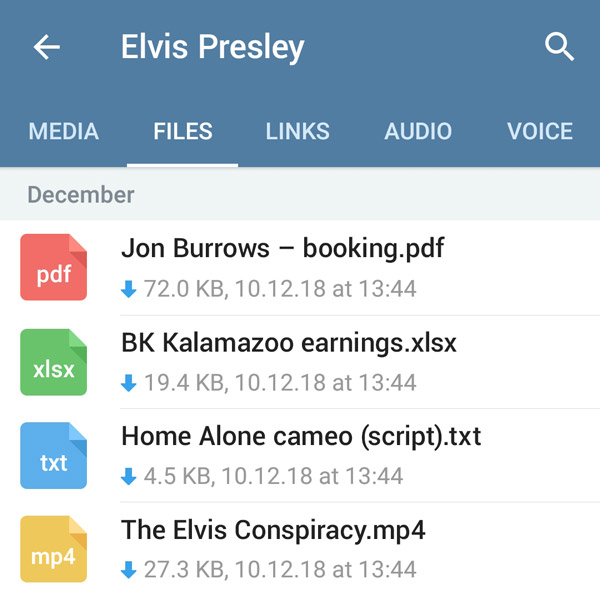
Task: Download the earnings.xlsx via its blue arrow
Action: 128,383
